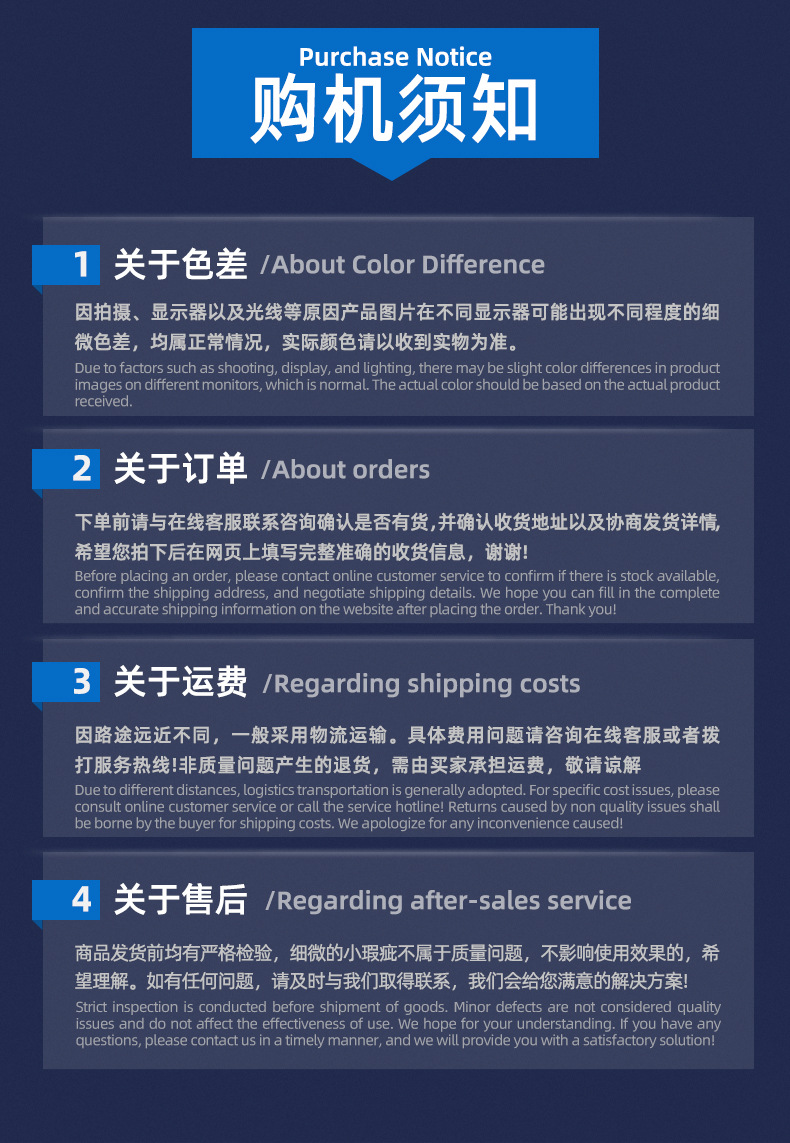Click the Regarding after-sales service label
Screen dimensions: 790x1143
pos(448,901)
